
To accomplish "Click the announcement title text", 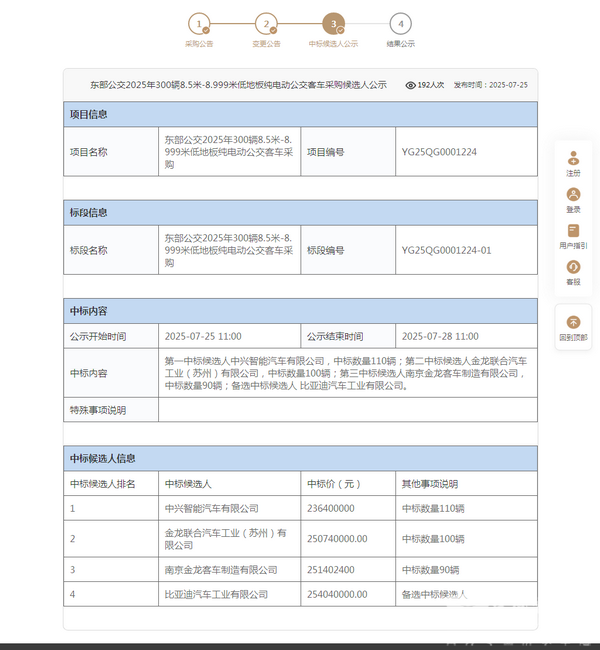I will pyautogui.click(x=238, y=86).
